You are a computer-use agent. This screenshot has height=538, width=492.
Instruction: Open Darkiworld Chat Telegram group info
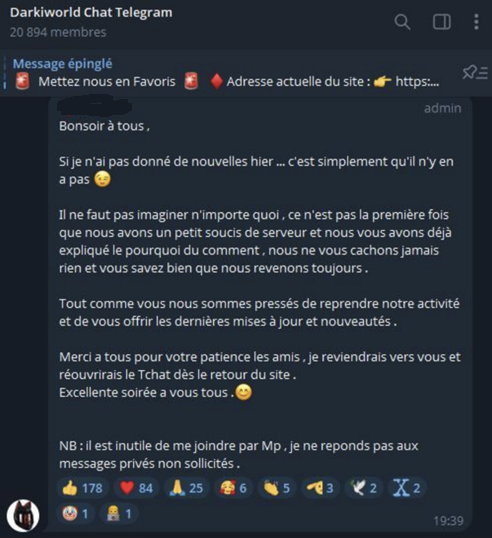point(91,12)
